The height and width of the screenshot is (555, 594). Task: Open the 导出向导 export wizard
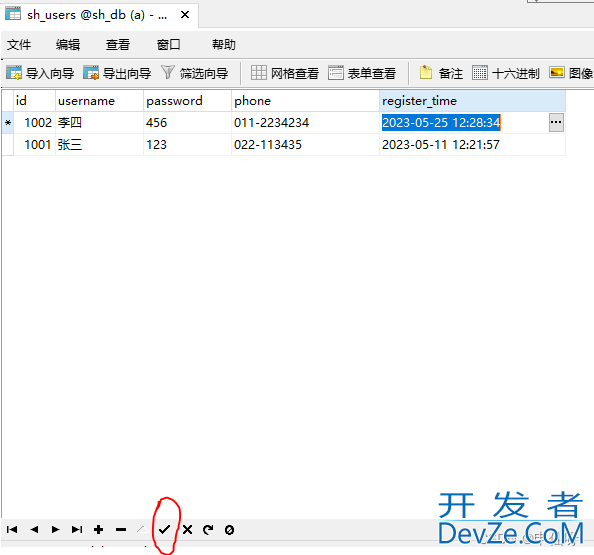coord(117,73)
